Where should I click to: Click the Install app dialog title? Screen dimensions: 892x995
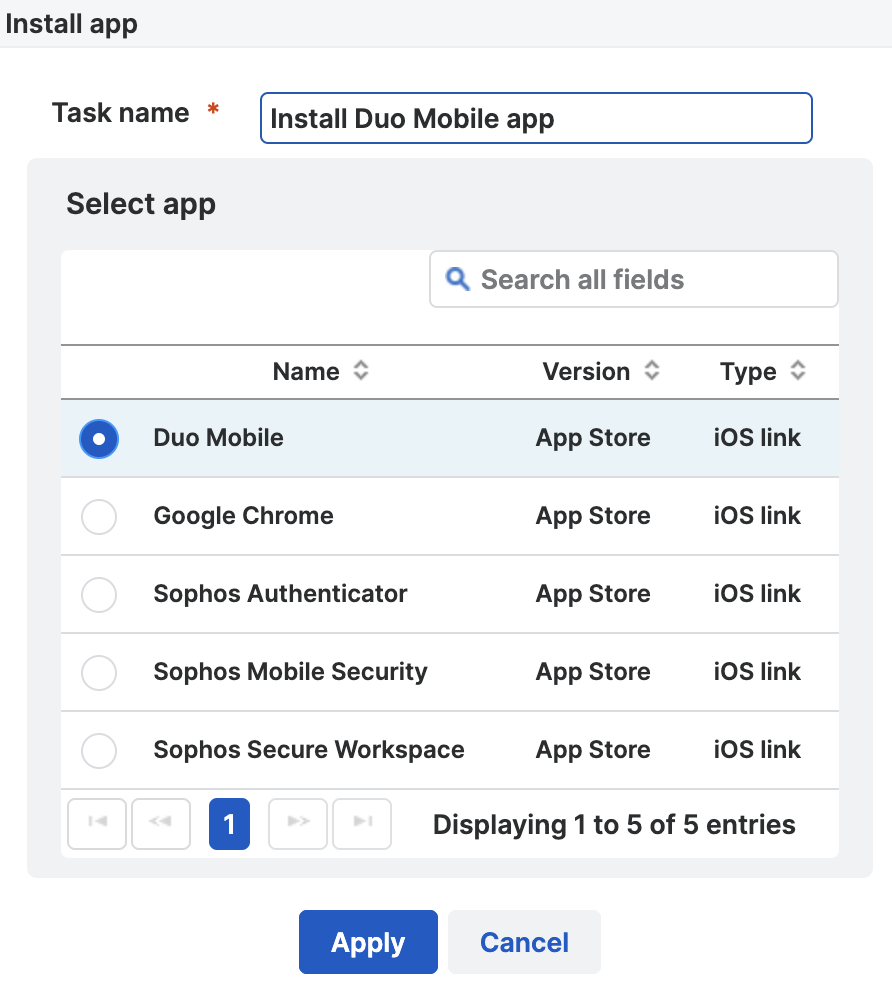pyautogui.click(x=71, y=23)
